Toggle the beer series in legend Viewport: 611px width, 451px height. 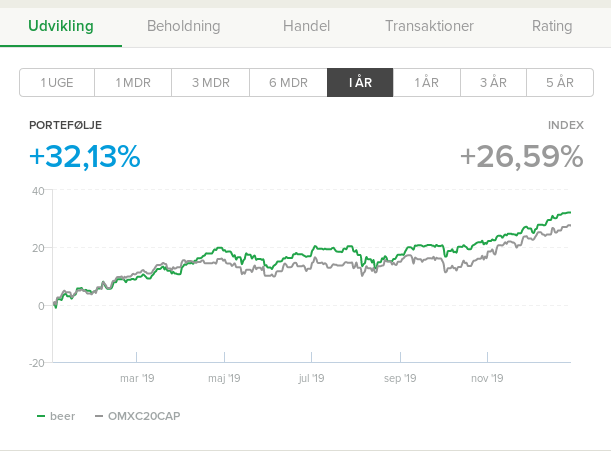[x=62, y=416]
